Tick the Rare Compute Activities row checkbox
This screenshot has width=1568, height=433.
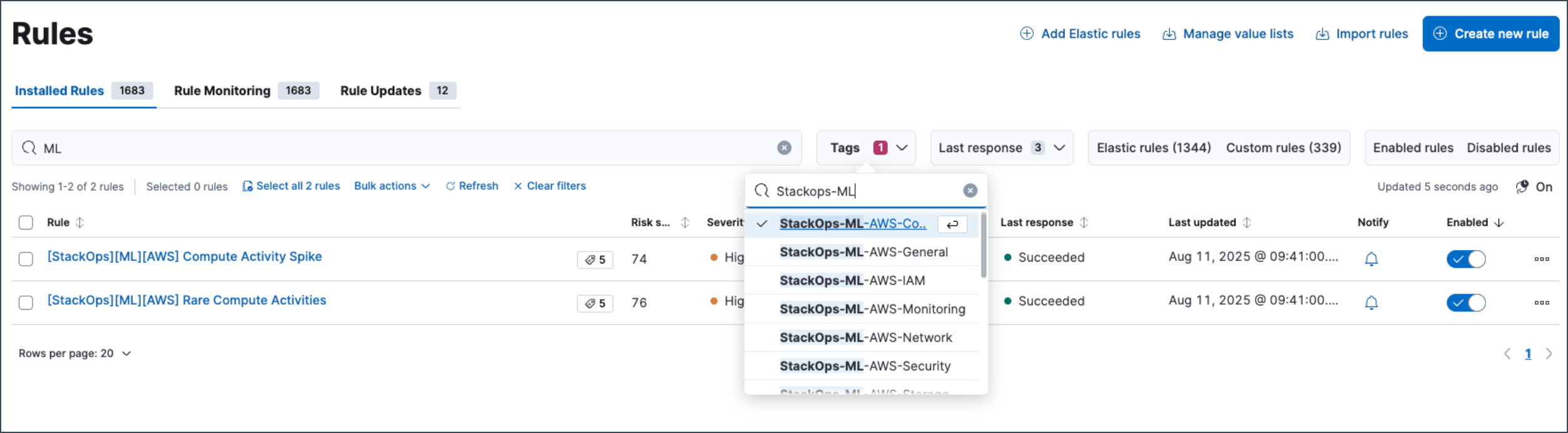click(26, 303)
